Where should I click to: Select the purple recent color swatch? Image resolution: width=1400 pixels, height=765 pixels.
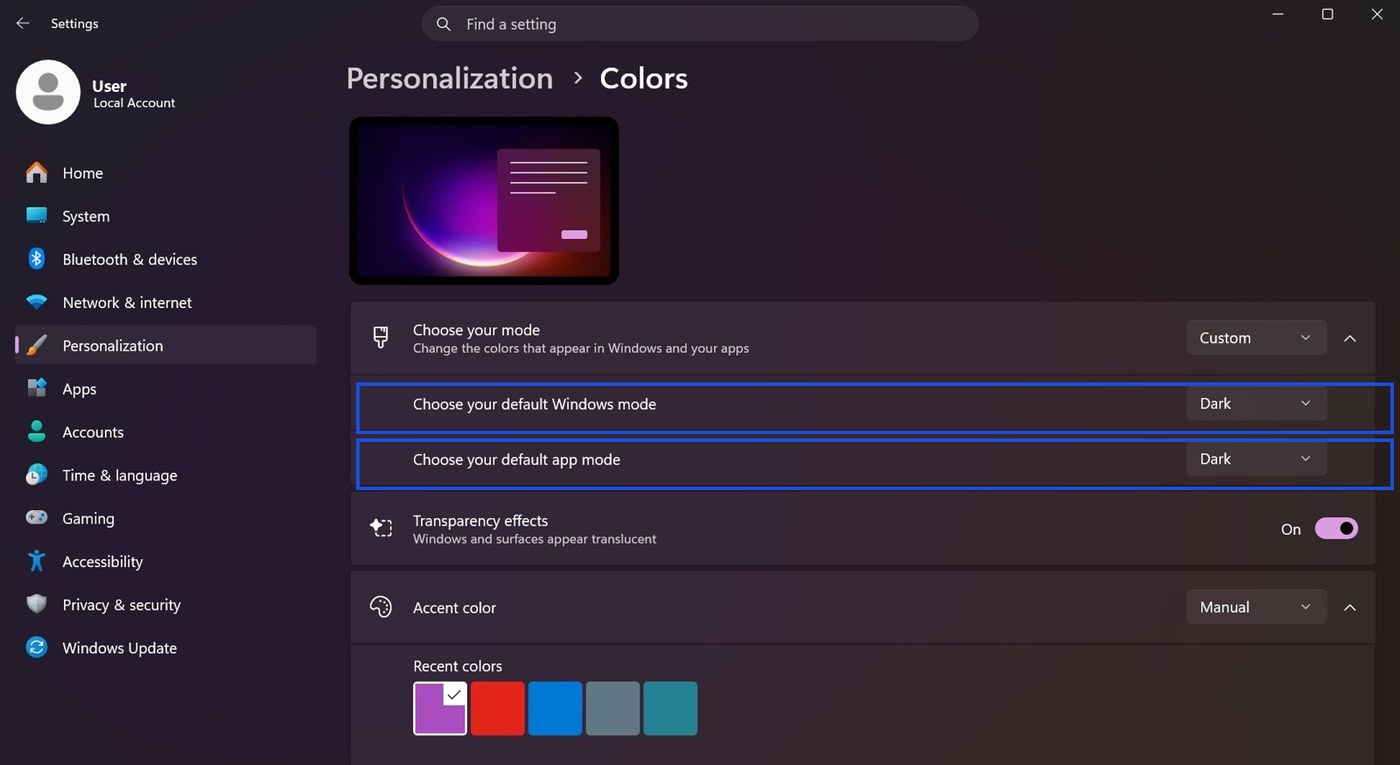[x=440, y=708]
